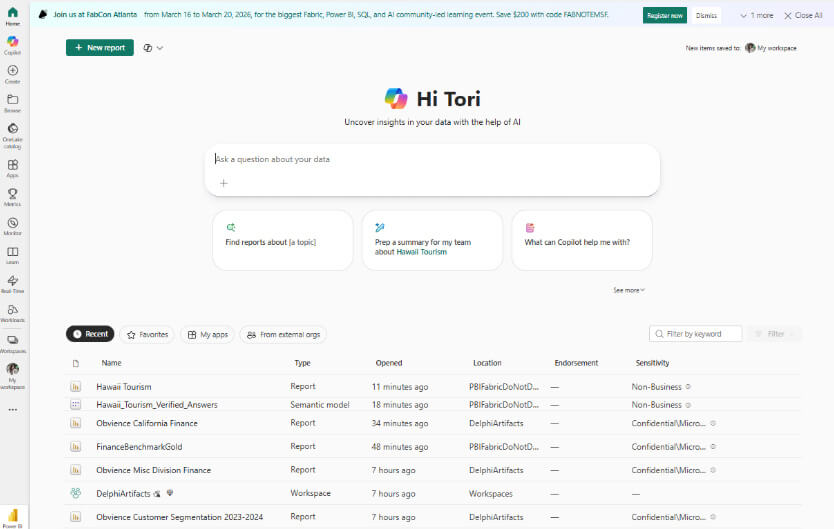Image resolution: width=834 pixels, height=529 pixels.
Task: Click the Create icon in sidebar
Action: [x=12, y=73]
